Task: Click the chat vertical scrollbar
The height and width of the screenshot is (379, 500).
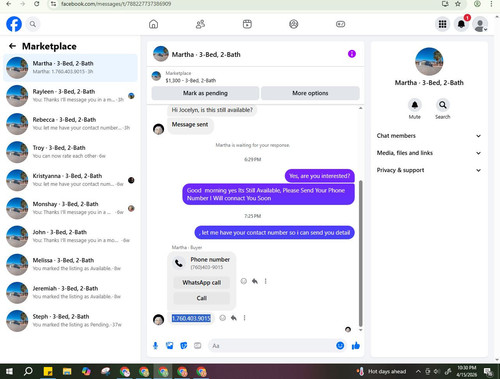Action: tap(360, 253)
